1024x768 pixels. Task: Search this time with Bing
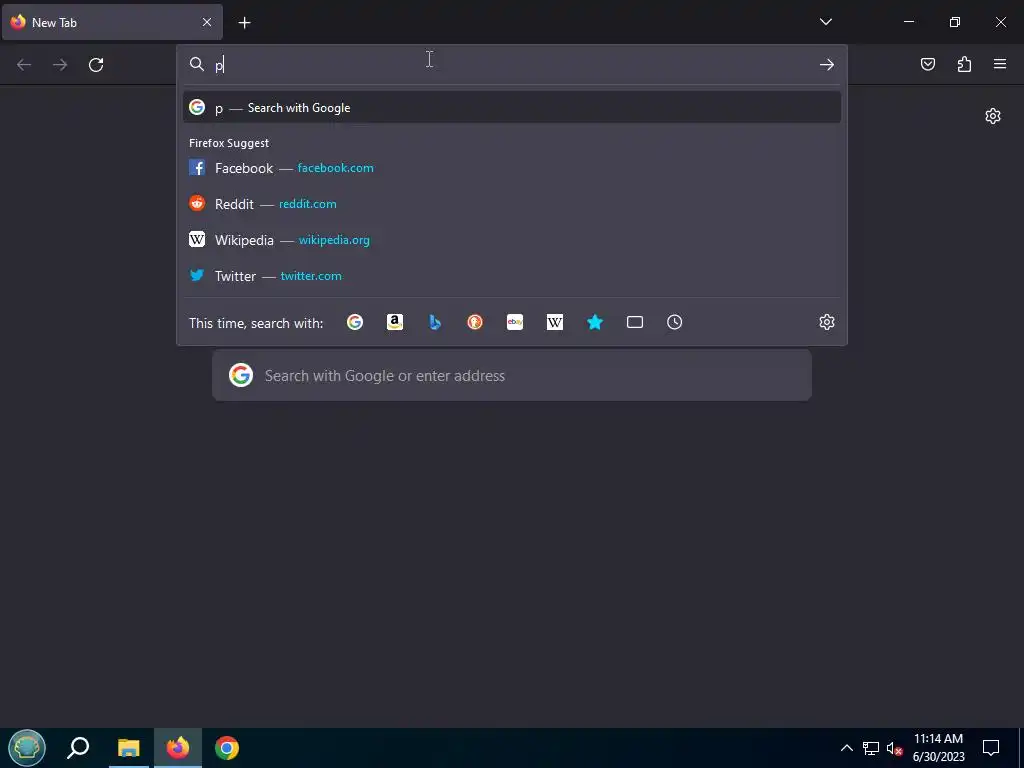pyautogui.click(x=435, y=322)
